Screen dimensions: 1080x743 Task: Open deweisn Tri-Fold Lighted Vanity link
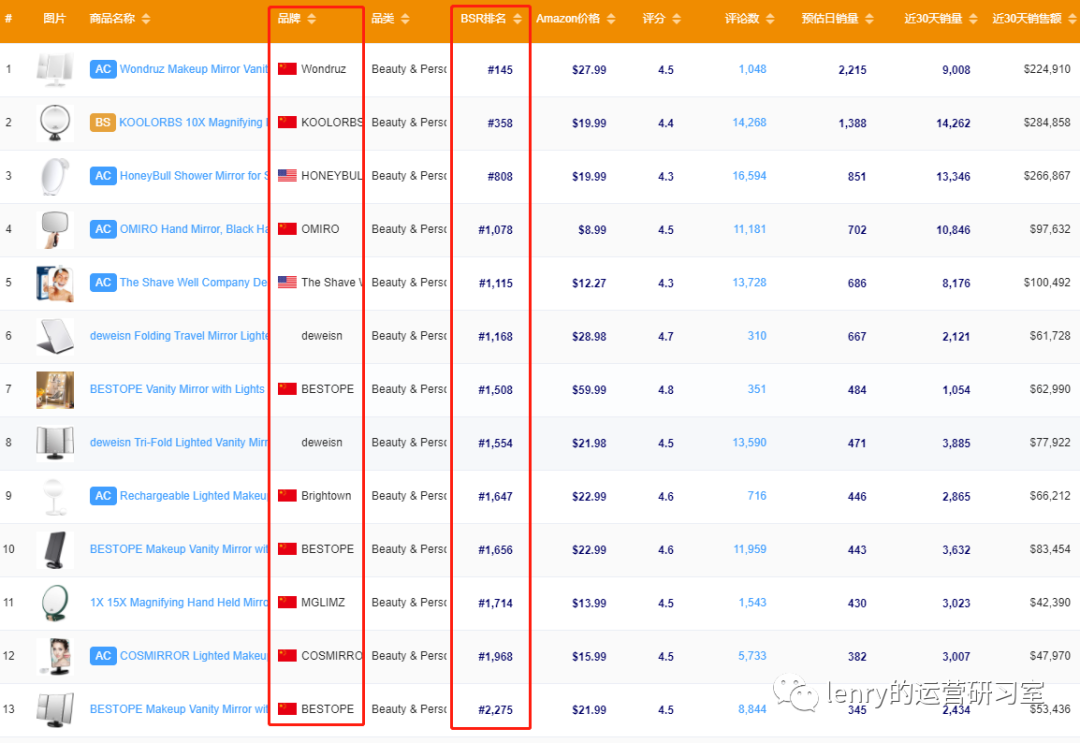179,443
